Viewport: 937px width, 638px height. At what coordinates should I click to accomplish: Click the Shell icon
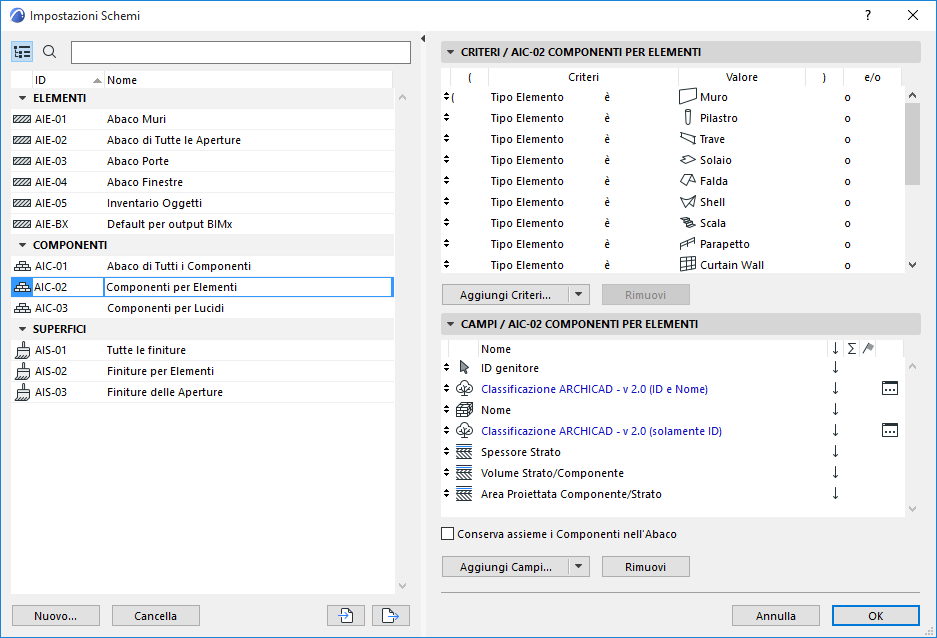click(x=688, y=202)
